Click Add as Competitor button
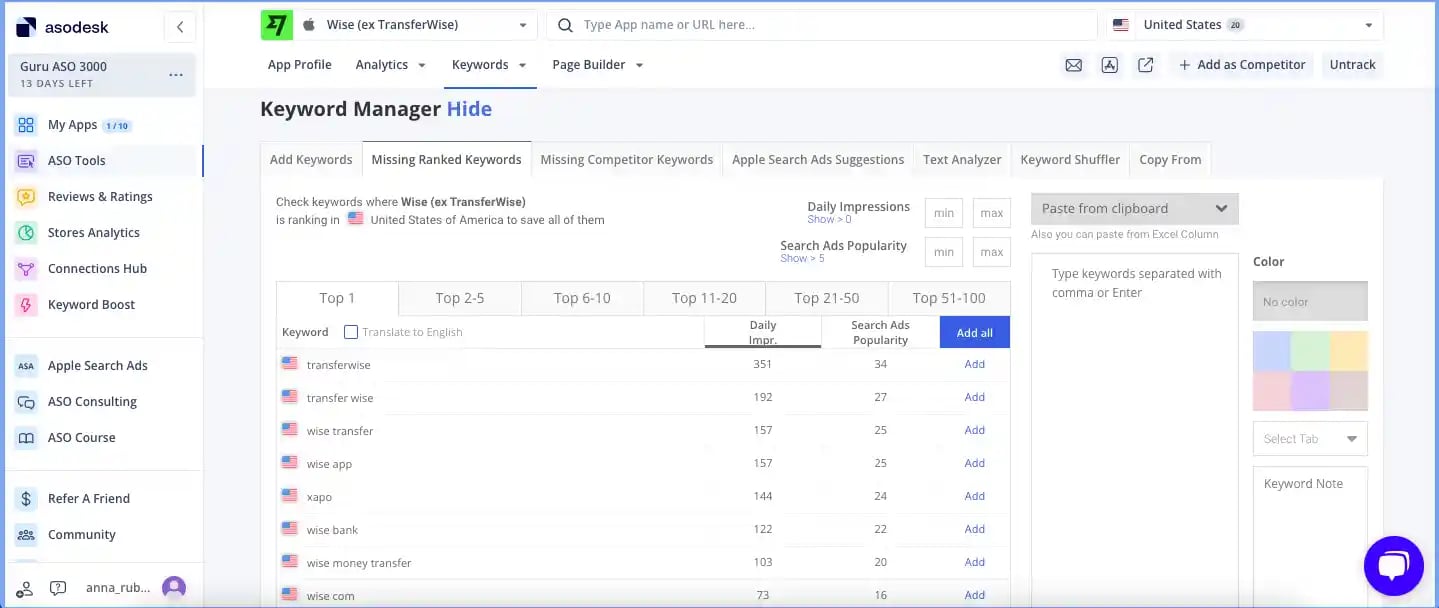Viewport: 1439px width, 608px height. pos(1241,65)
